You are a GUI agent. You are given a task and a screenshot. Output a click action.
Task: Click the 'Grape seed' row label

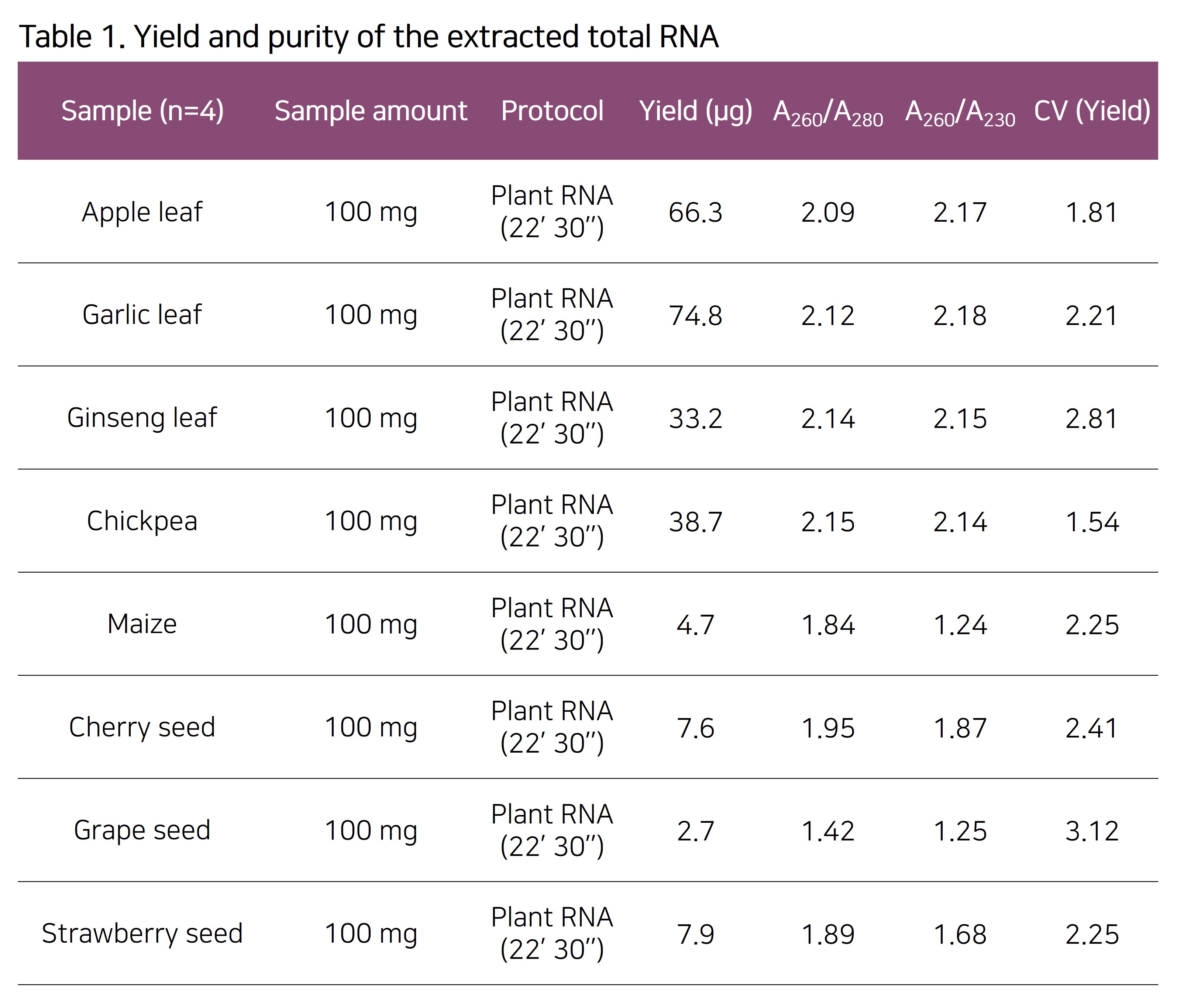coord(142,831)
